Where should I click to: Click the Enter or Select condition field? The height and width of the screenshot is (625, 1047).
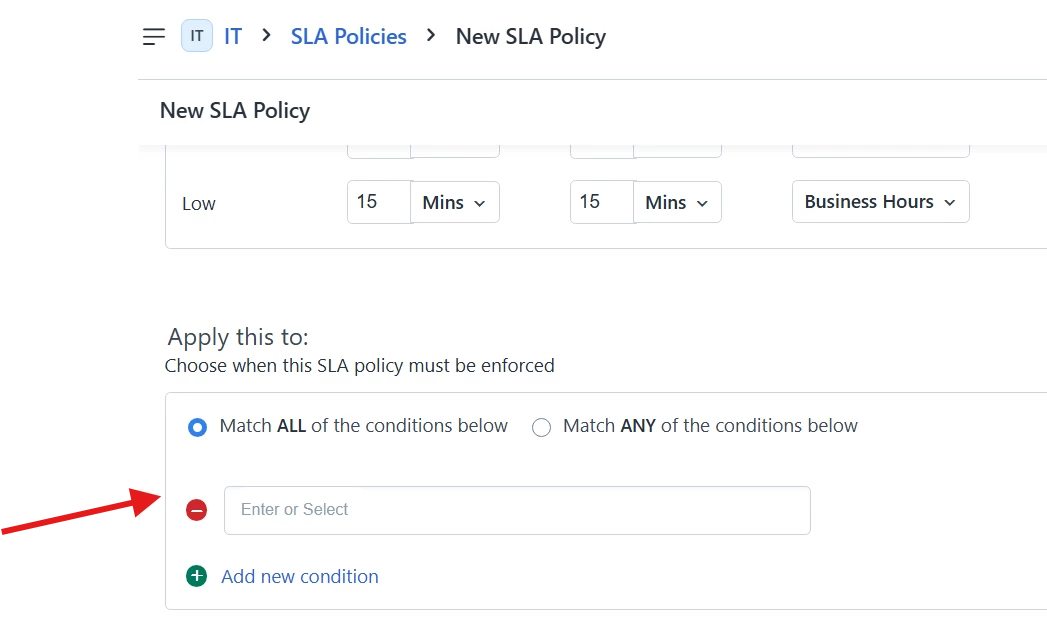(517, 510)
